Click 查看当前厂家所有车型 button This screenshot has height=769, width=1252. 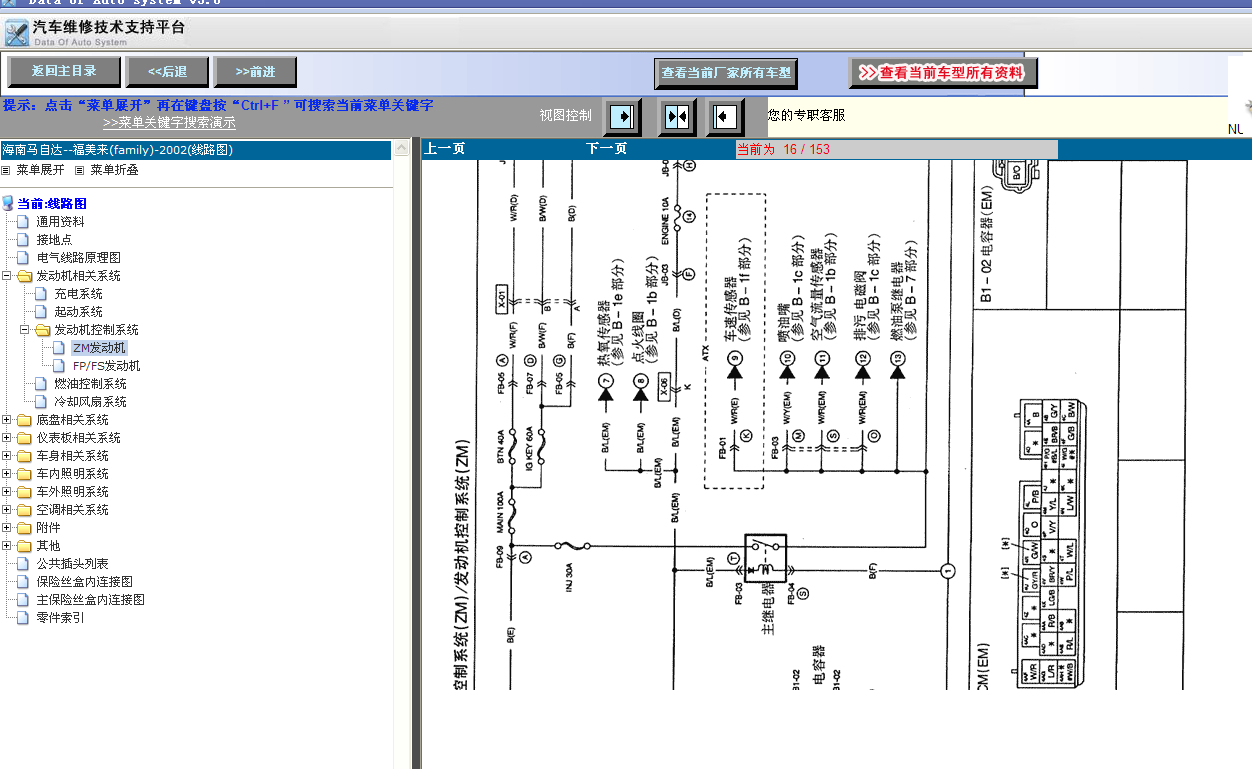click(x=726, y=73)
